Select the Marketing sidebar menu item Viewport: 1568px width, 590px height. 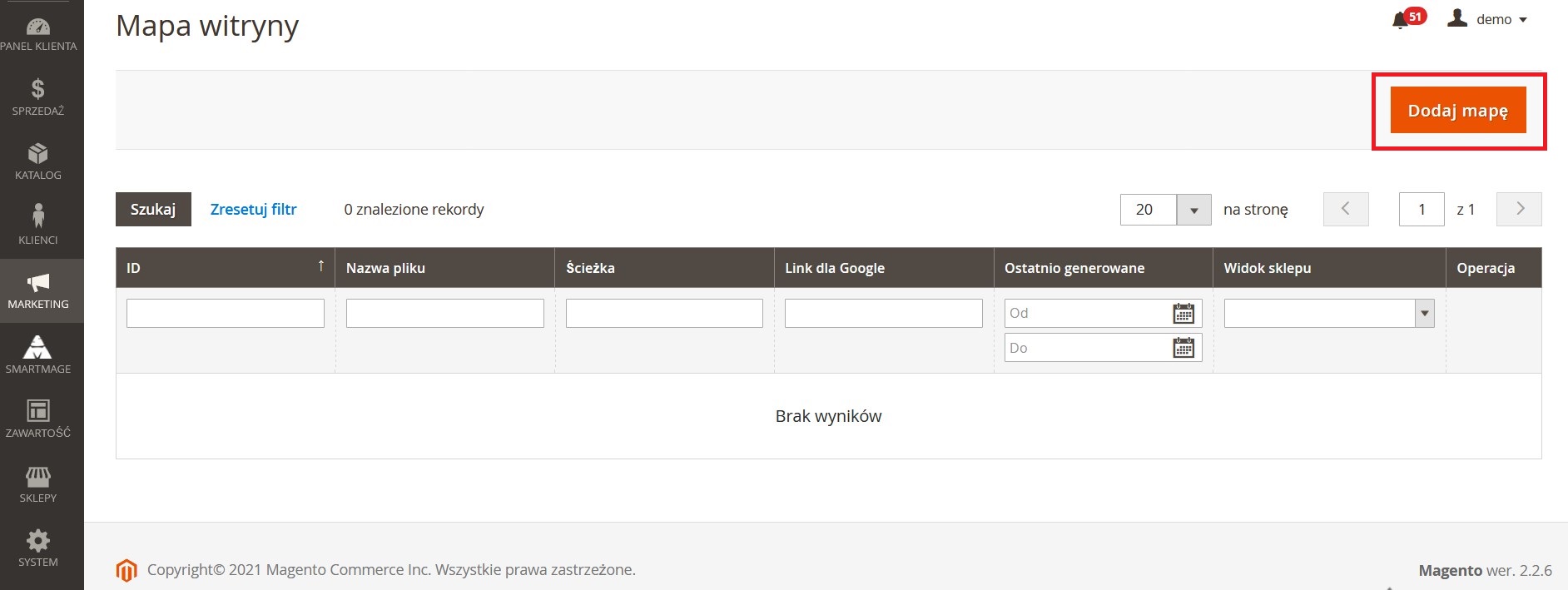[x=38, y=290]
